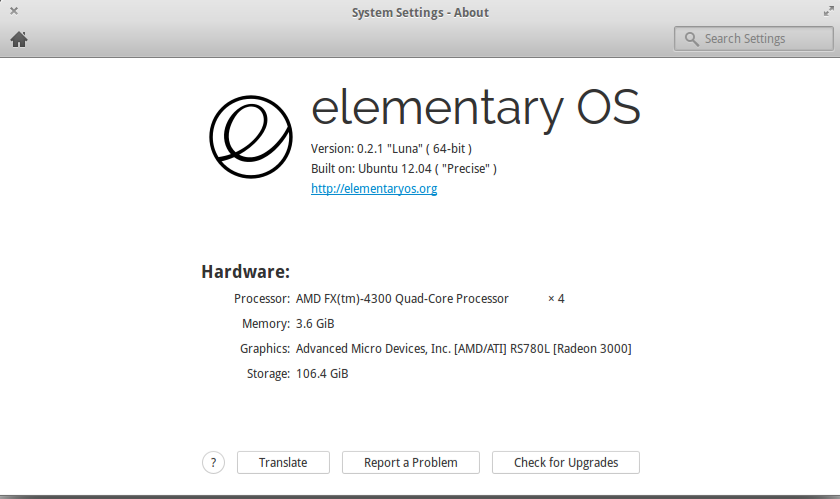Image resolution: width=840 pixels, height=499 pixels.
Task: Select the Radeon 3000 graphics entry
Action: point(463,349)
